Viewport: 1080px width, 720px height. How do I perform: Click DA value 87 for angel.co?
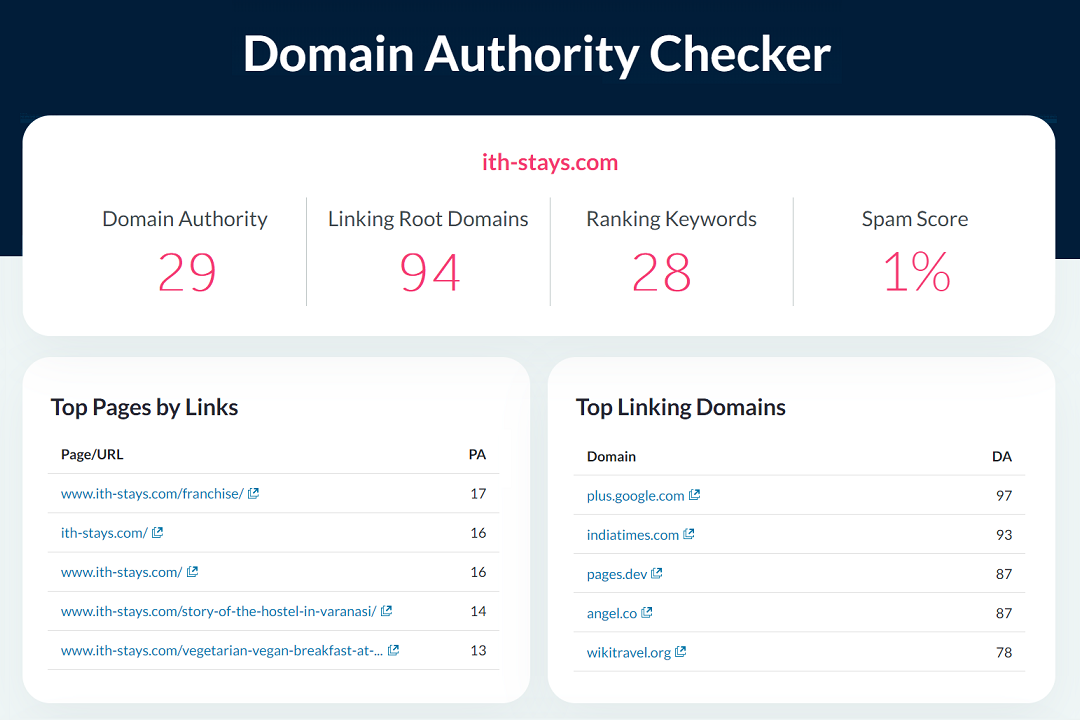[x=1004, y=613]
